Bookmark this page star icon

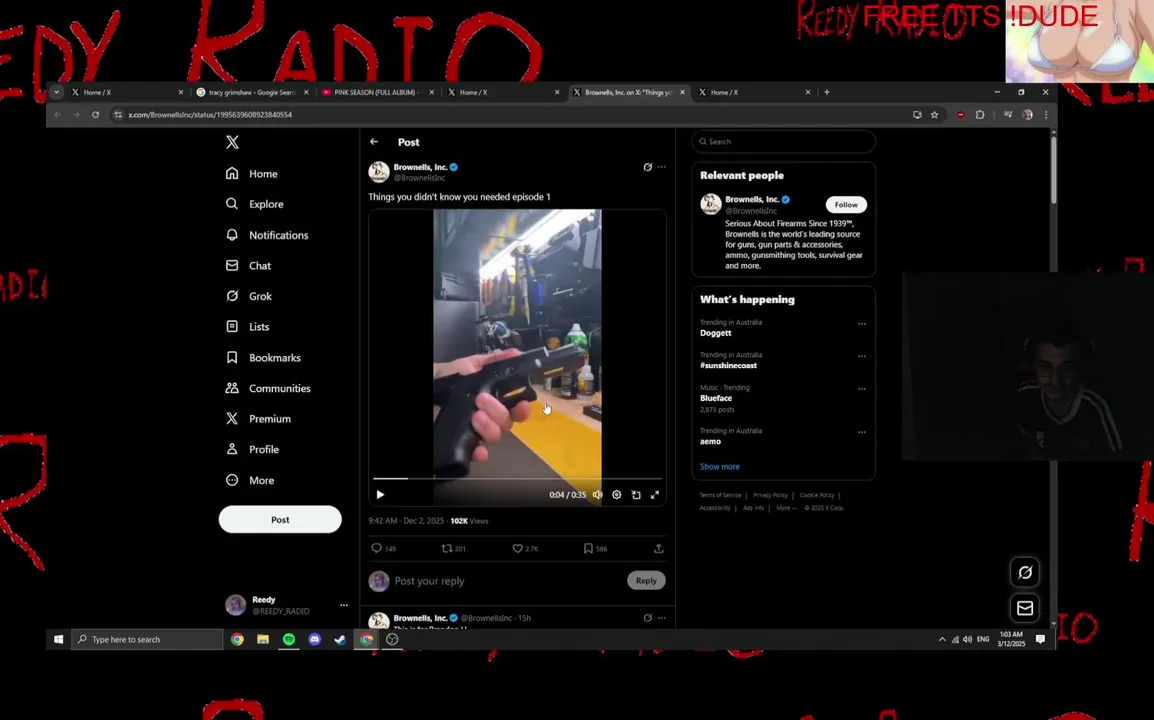[935, 115]
